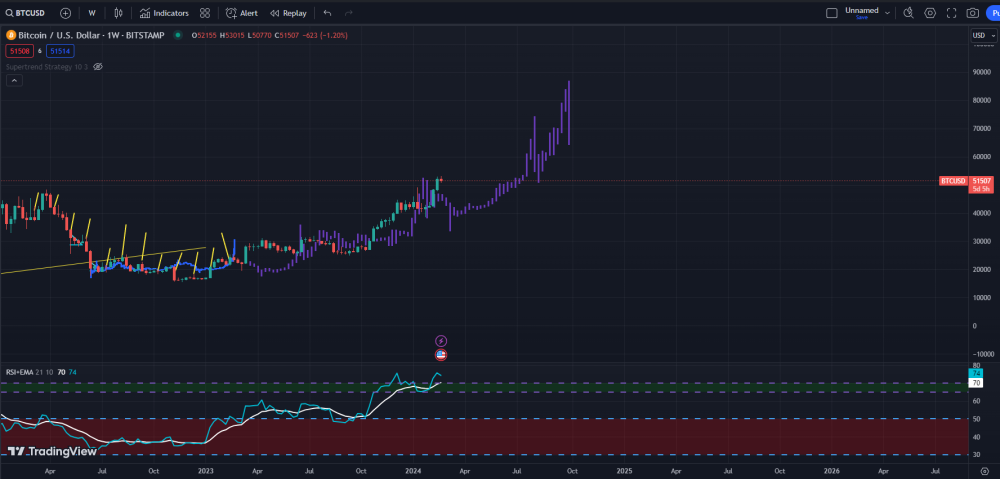This screenshot has height=479, width=1000.
Task: Open the quick search icon
Action: tap(908, 13)
